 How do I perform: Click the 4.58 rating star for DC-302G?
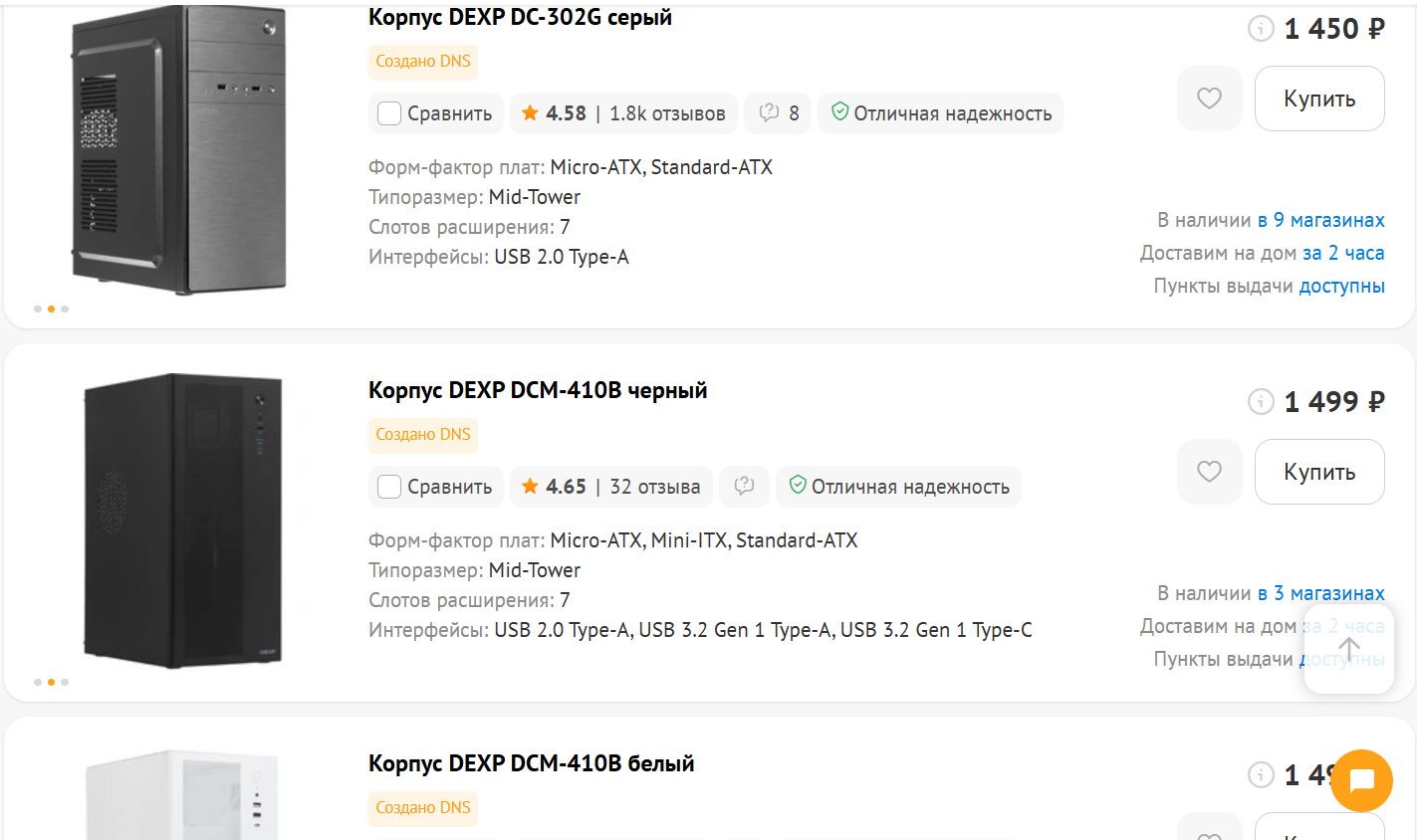point(530,113)
